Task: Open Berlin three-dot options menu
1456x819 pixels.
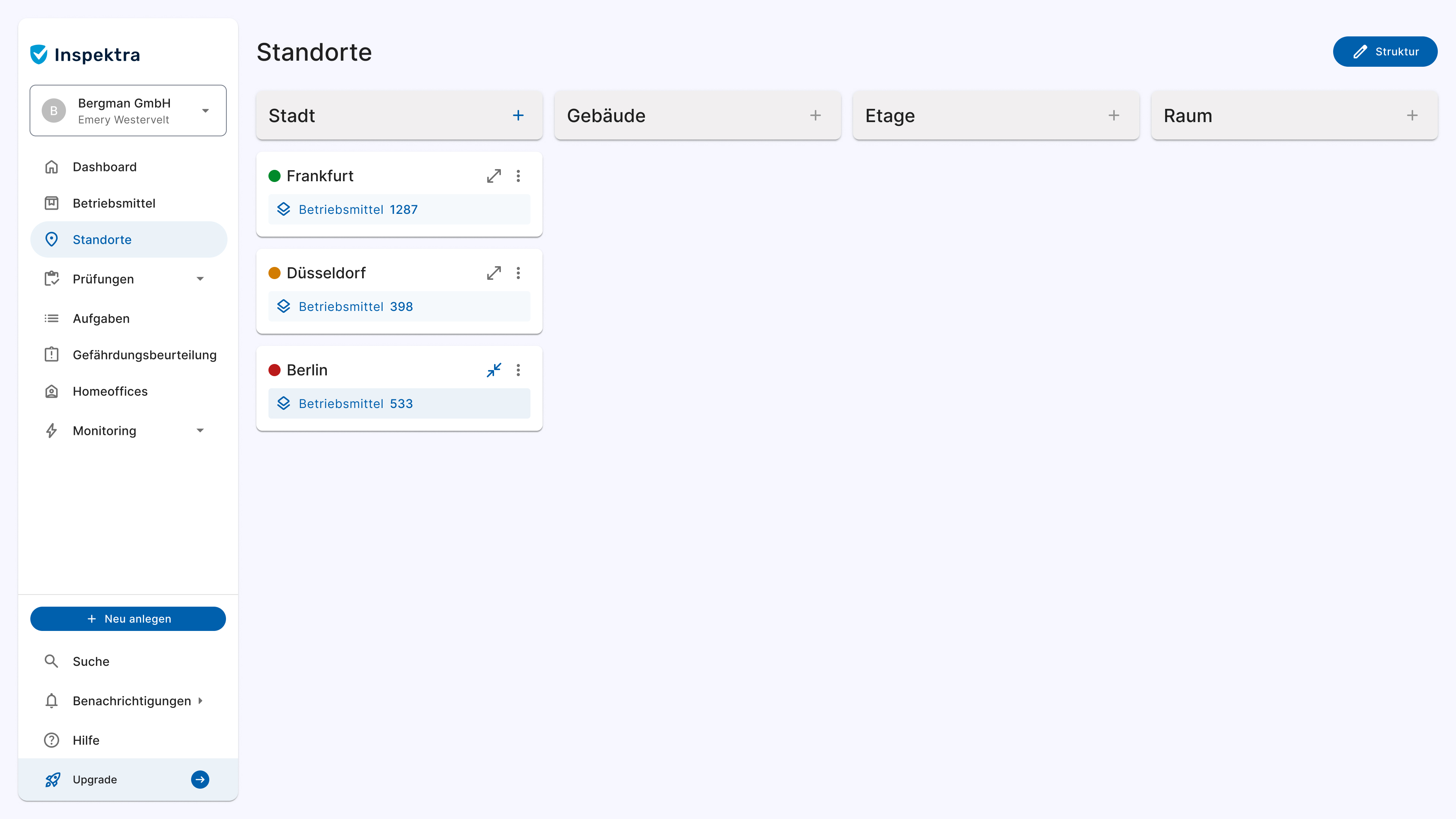Action: (518, 370)
